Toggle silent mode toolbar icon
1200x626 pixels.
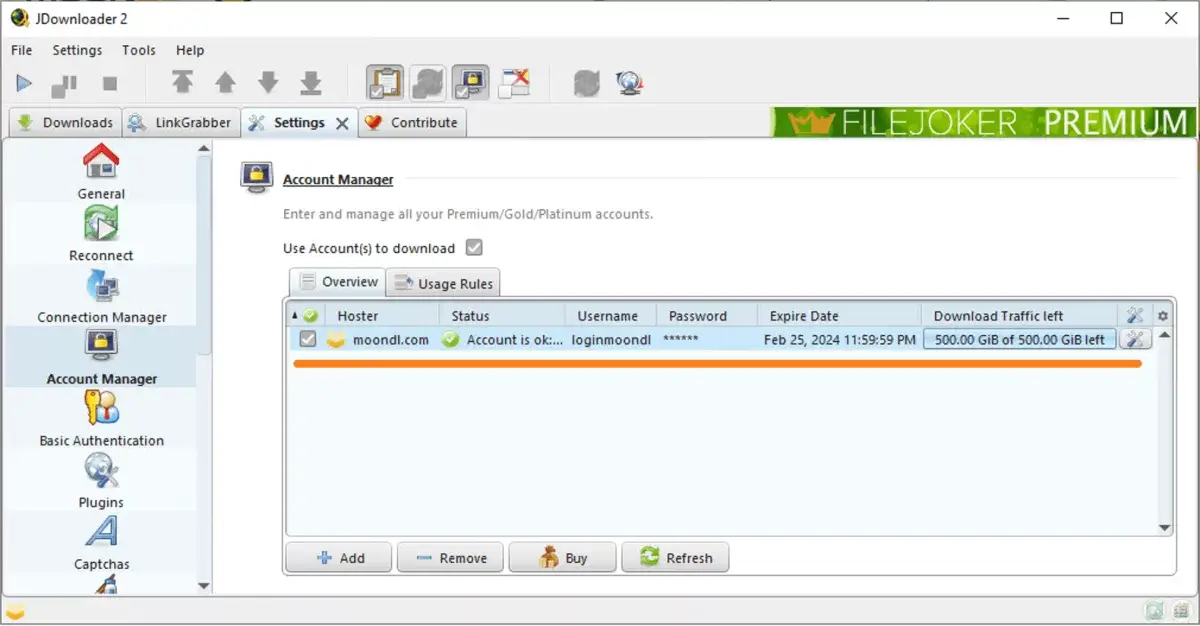pos(514,83)
